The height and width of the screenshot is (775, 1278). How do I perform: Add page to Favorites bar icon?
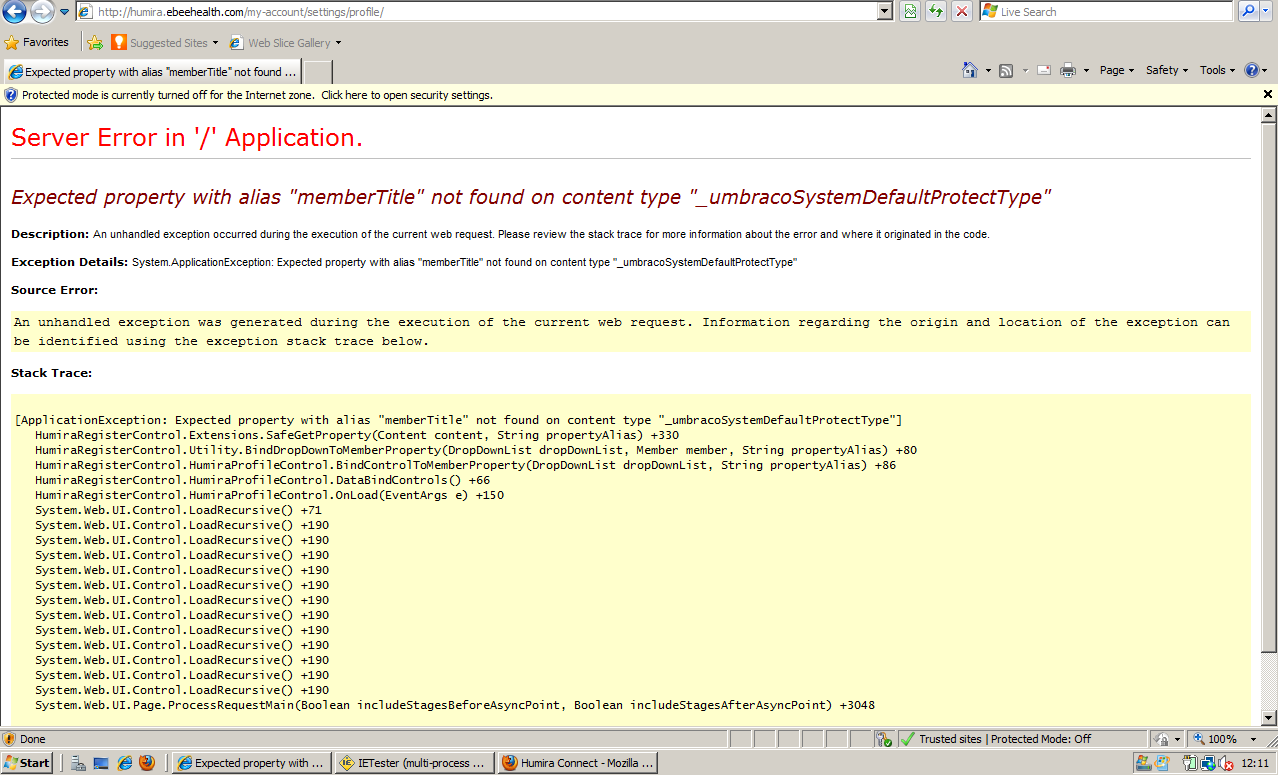coord(95,43)
